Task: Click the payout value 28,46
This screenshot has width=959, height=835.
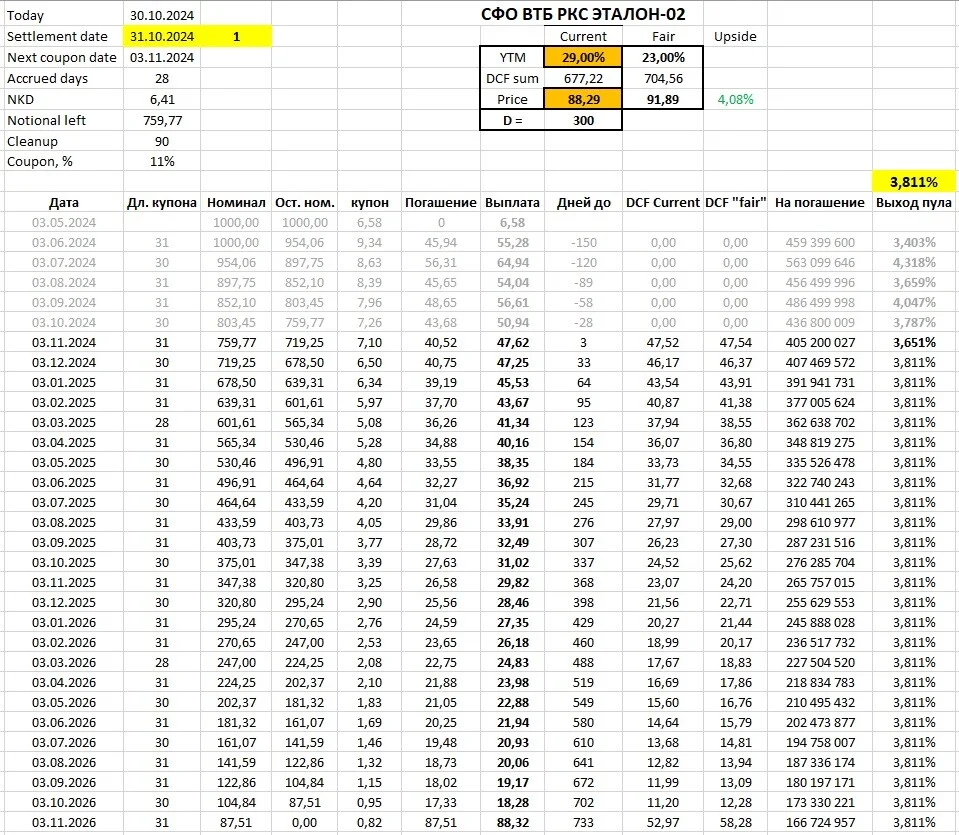Action: tap(513, 603)
